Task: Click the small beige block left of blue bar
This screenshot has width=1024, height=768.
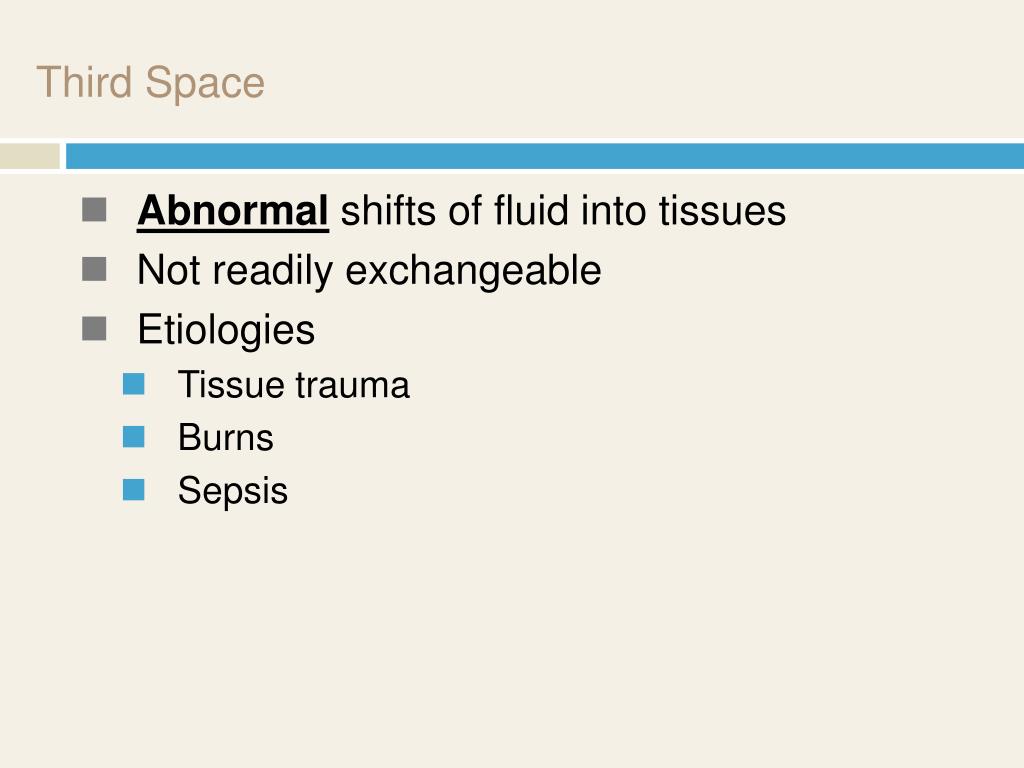Action: tap(29, 156)
